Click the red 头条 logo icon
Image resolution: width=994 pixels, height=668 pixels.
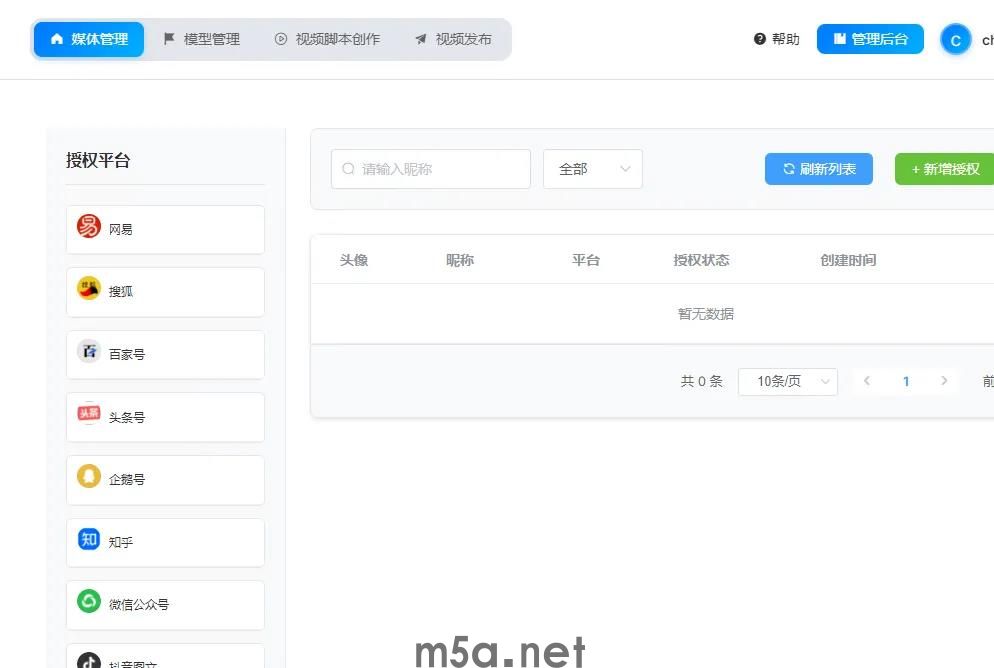89,413
